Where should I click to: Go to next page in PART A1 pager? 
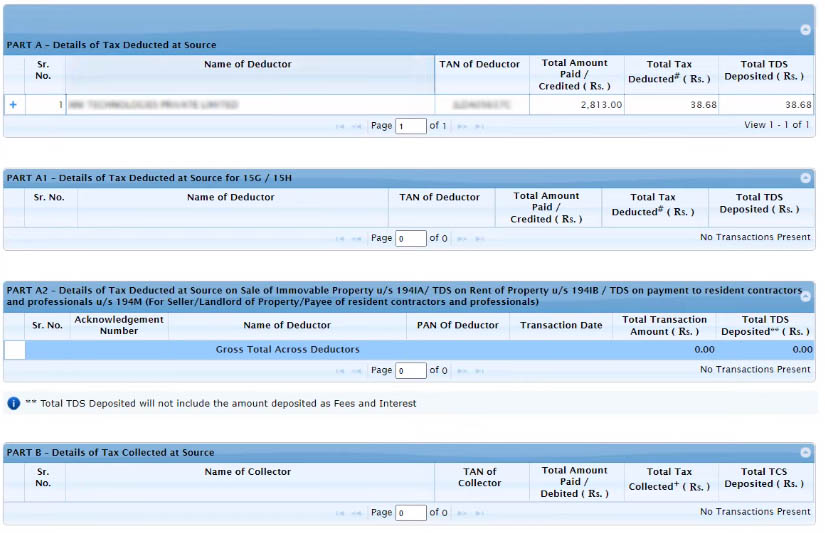[x=462, y=239]
